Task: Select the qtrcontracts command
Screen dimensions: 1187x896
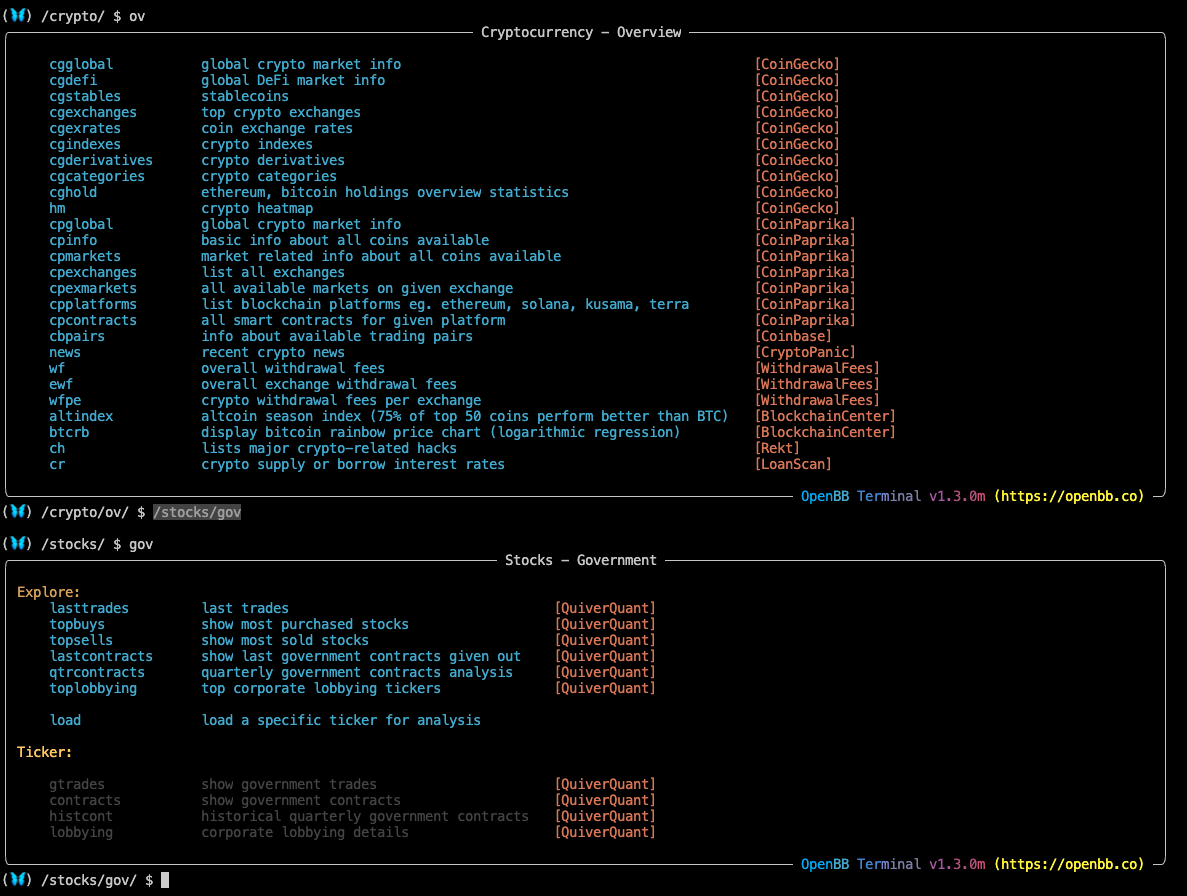Action: coord(97,672)
